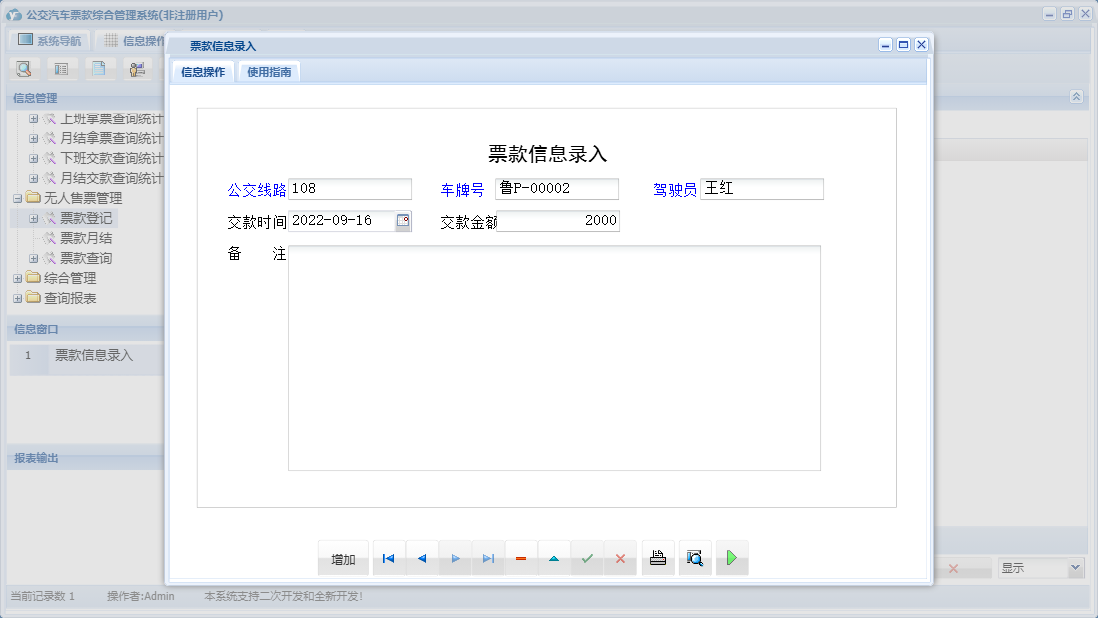Cancel the record with the red X icon
Screen dimensions: 1098x618
(620, 558)
